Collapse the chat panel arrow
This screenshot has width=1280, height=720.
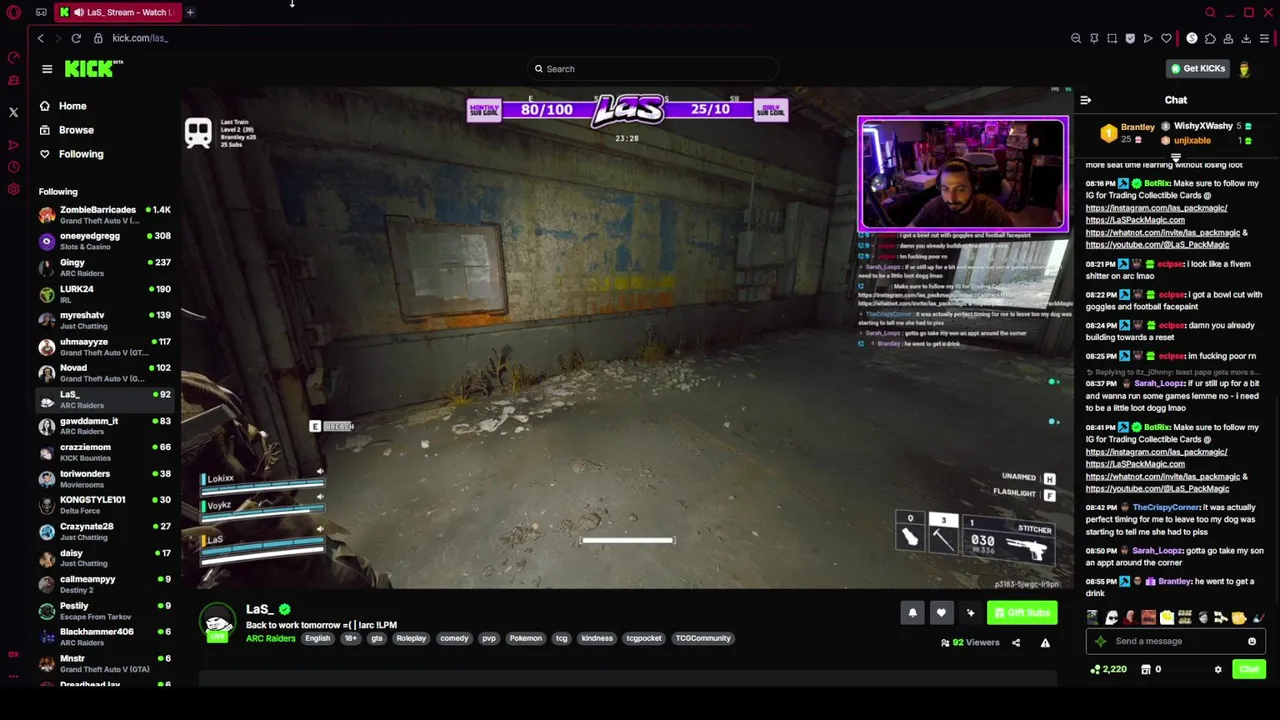pyautogui.click(x=1086, y=100)
